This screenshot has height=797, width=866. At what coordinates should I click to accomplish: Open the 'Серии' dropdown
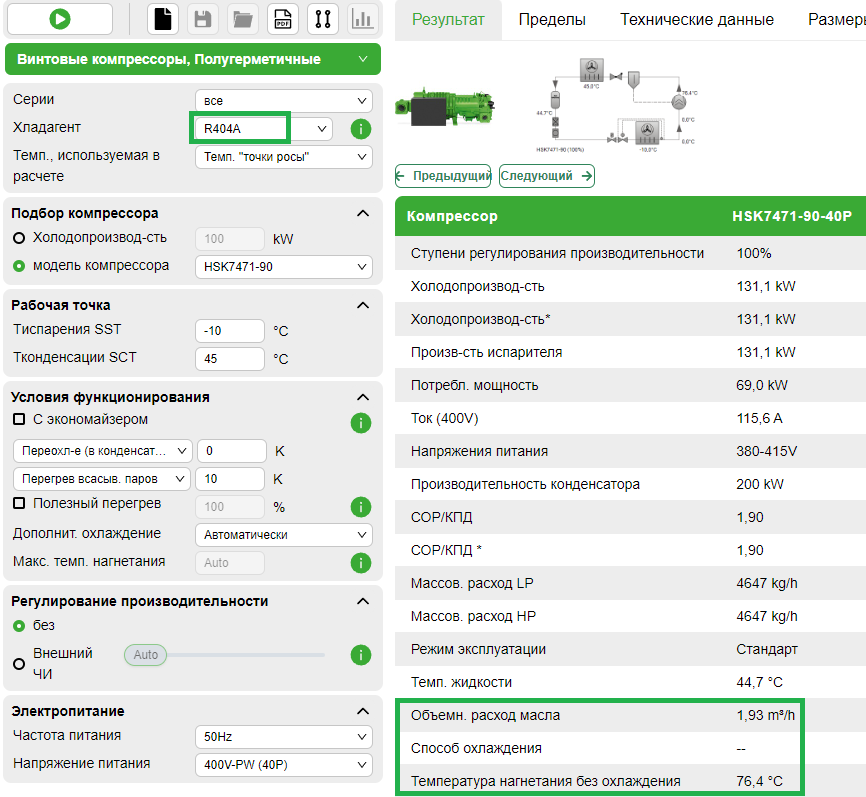pyautogui.click(x=283, y=101)
